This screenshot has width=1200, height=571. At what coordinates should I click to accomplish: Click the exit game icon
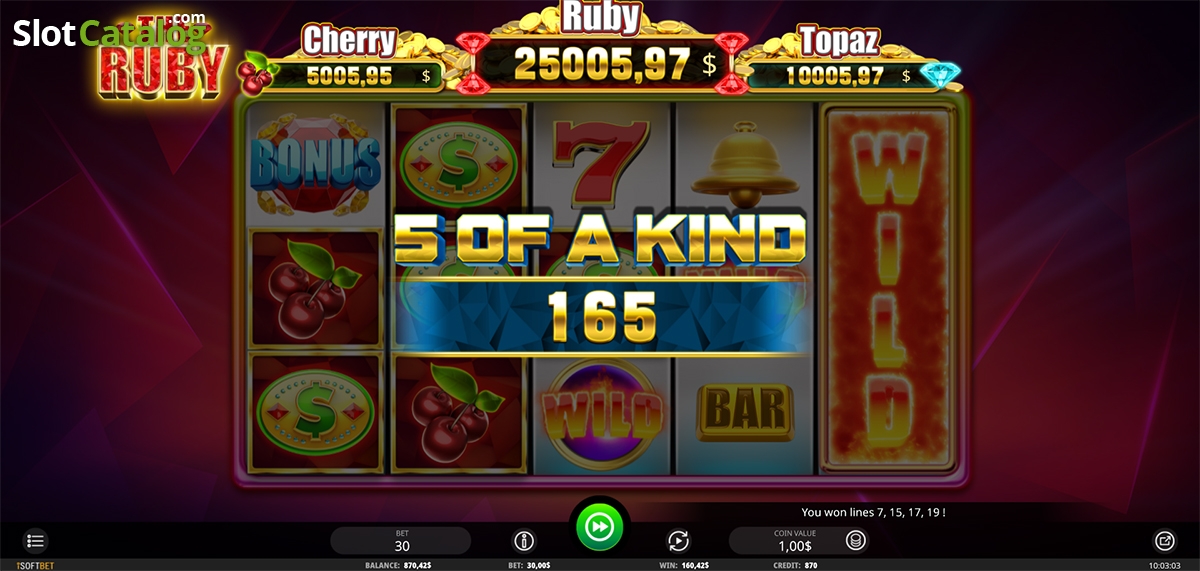(1164, 541)
